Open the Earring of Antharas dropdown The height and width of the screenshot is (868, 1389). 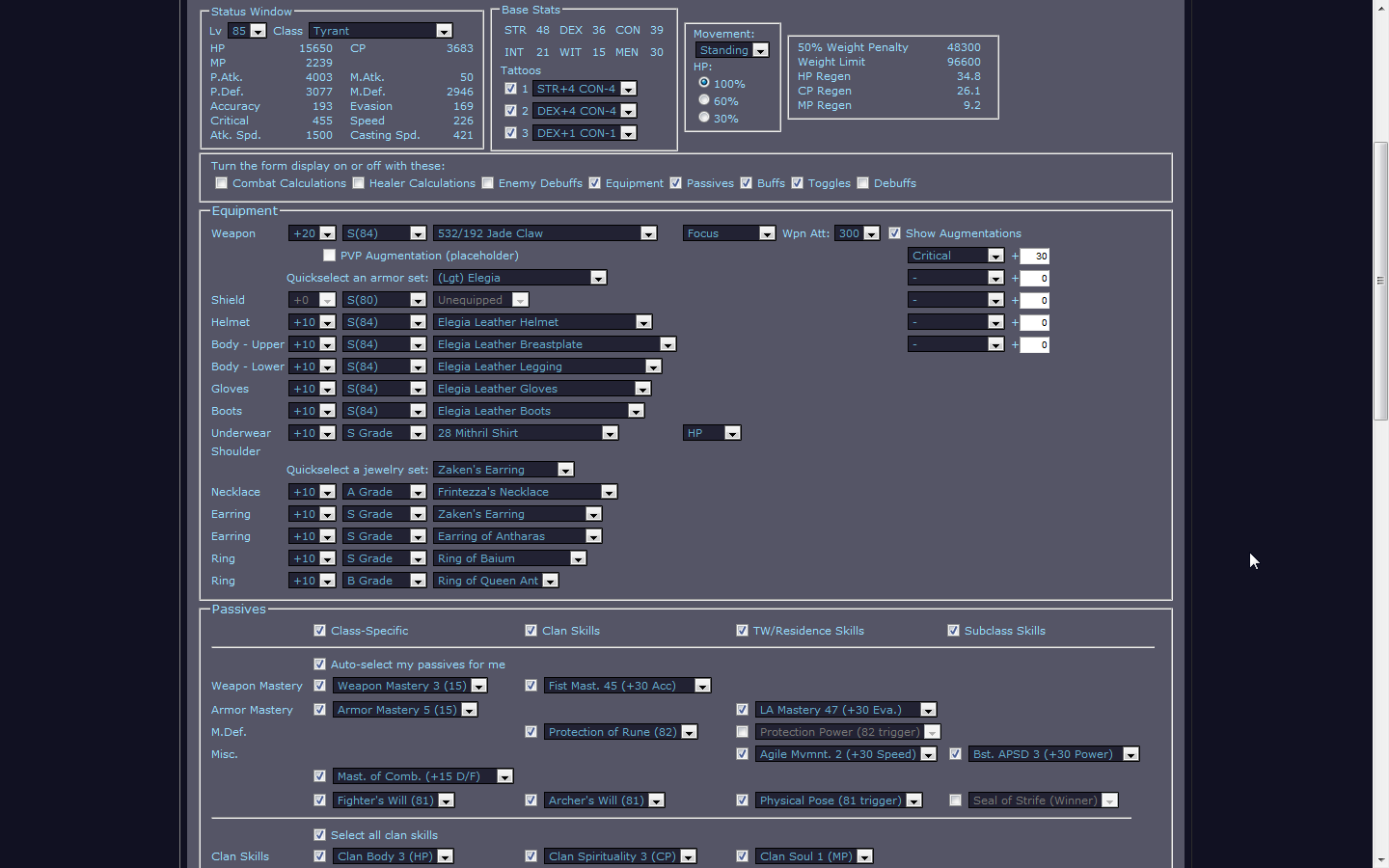[517, 536]
